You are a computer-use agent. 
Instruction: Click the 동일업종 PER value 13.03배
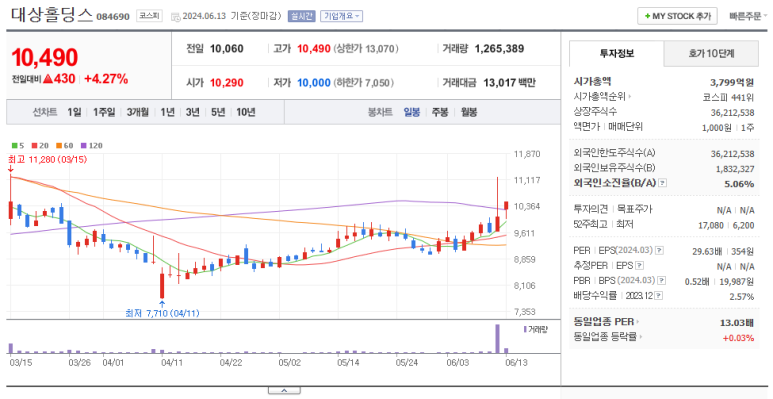click(x=737, y=323)
